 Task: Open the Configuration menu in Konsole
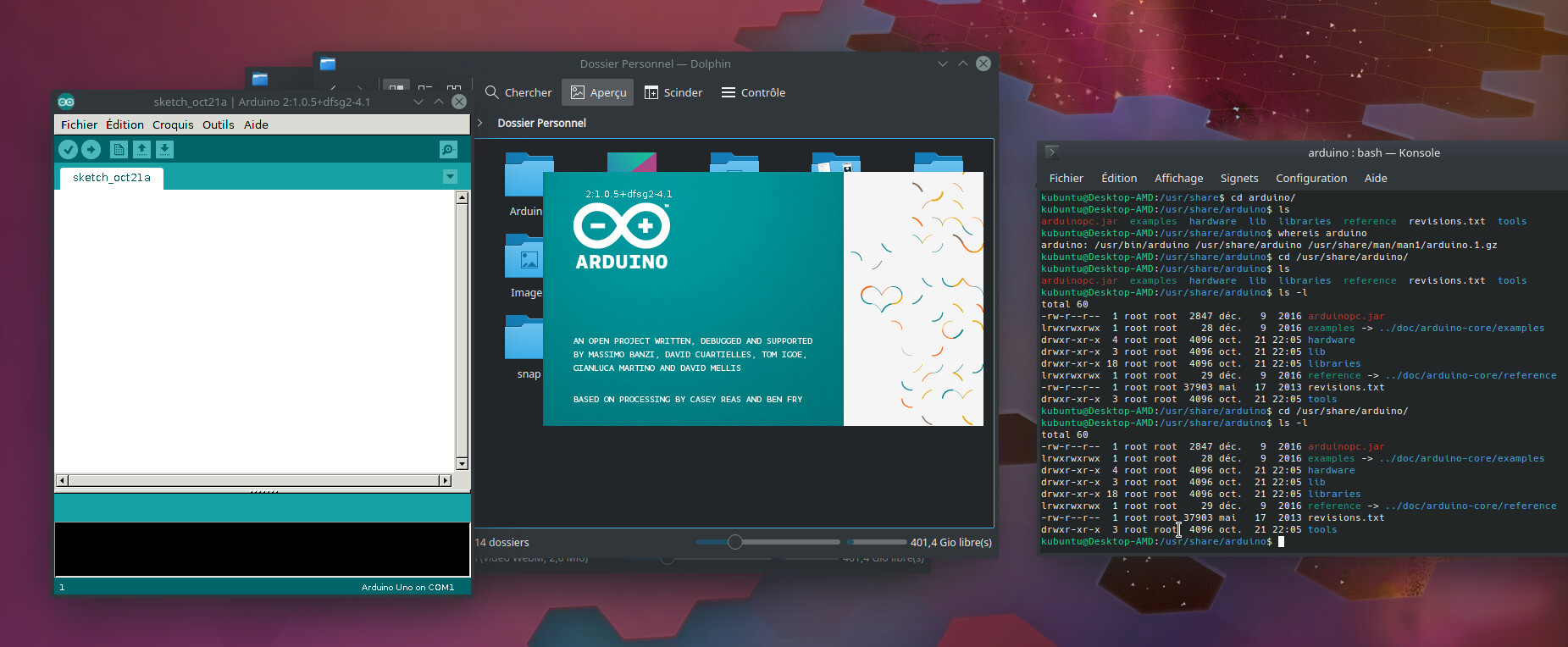point(1311,178)
